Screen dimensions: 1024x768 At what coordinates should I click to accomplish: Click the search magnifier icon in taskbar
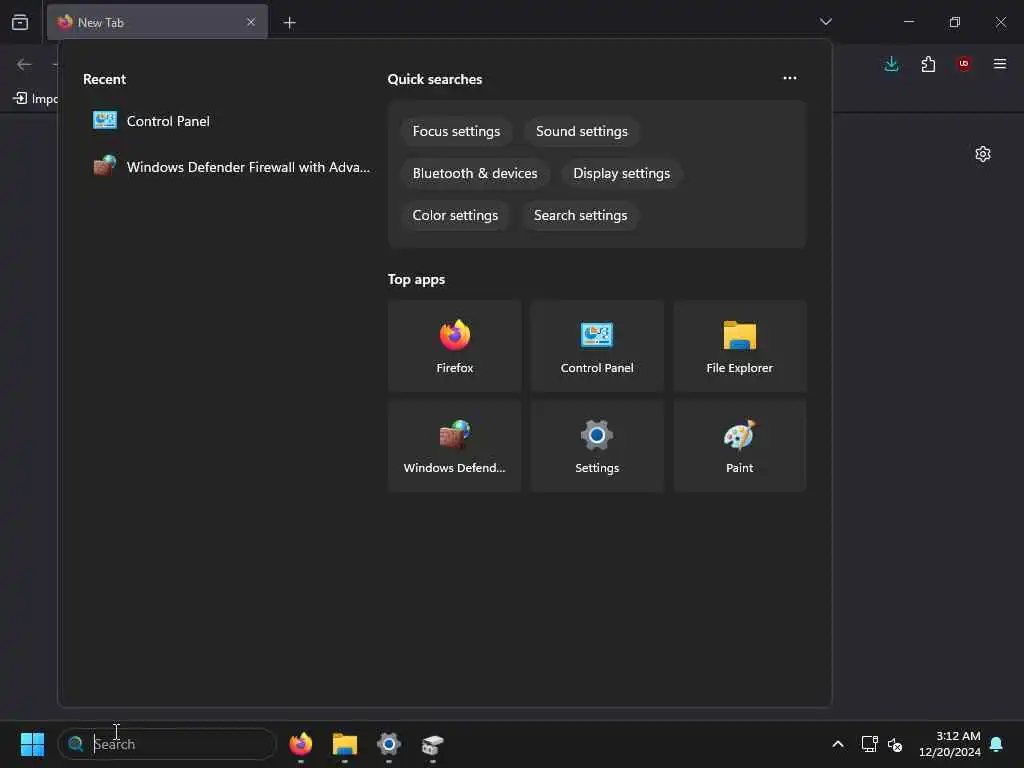[x=76, y=744]
